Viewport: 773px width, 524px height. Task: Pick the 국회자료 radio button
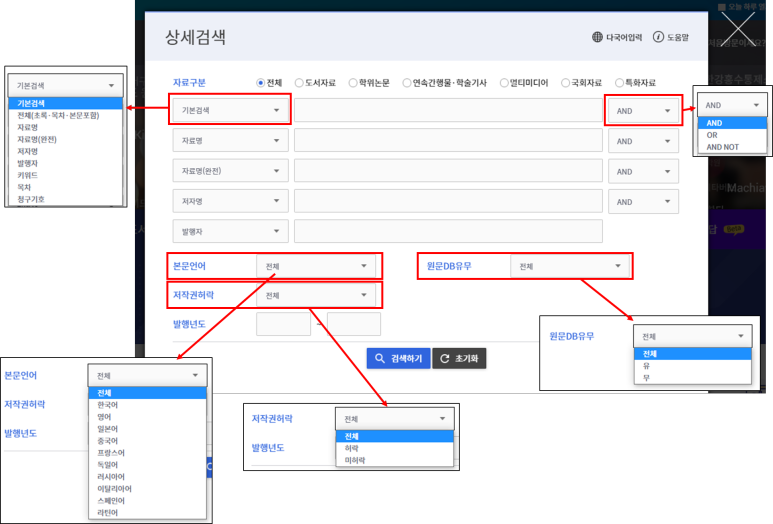pyautogui.click(x=565, y=83)
